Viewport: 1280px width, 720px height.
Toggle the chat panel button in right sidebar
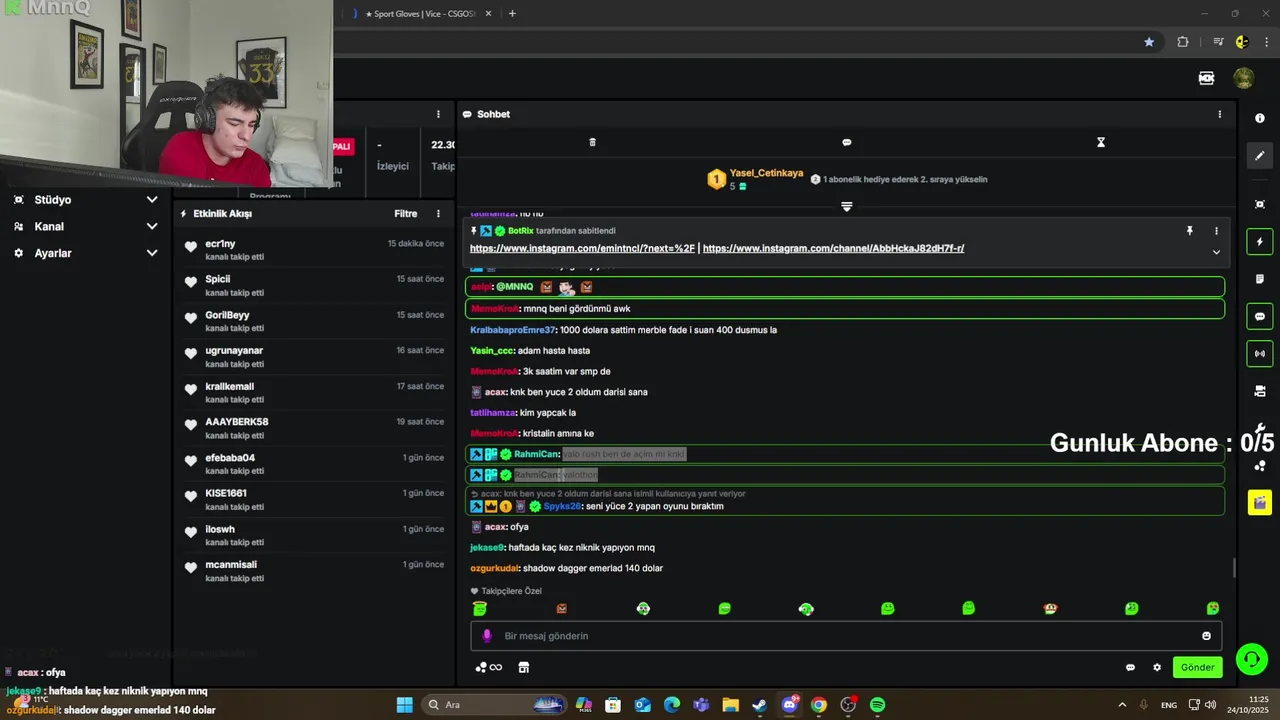point(1259,316)
